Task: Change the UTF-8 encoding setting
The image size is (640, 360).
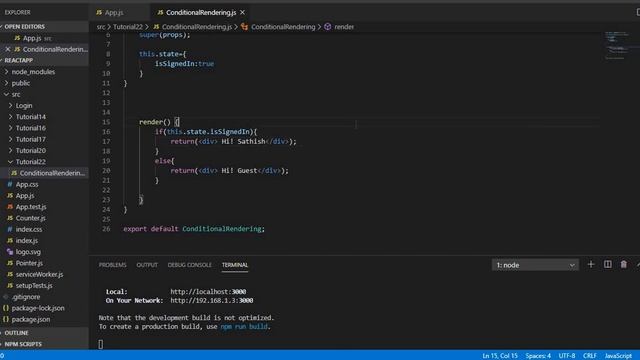Action: (567, 356)
